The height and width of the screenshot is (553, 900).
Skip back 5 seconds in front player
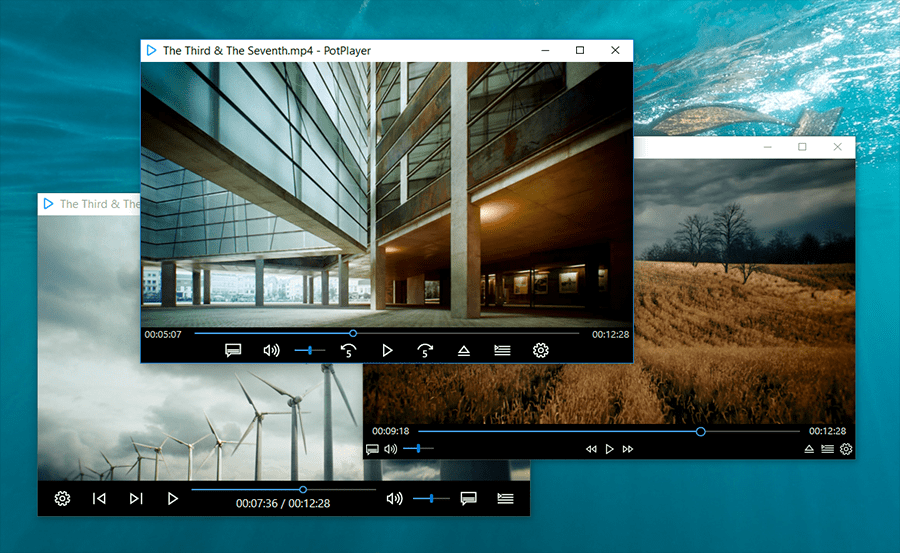point(348,350)
